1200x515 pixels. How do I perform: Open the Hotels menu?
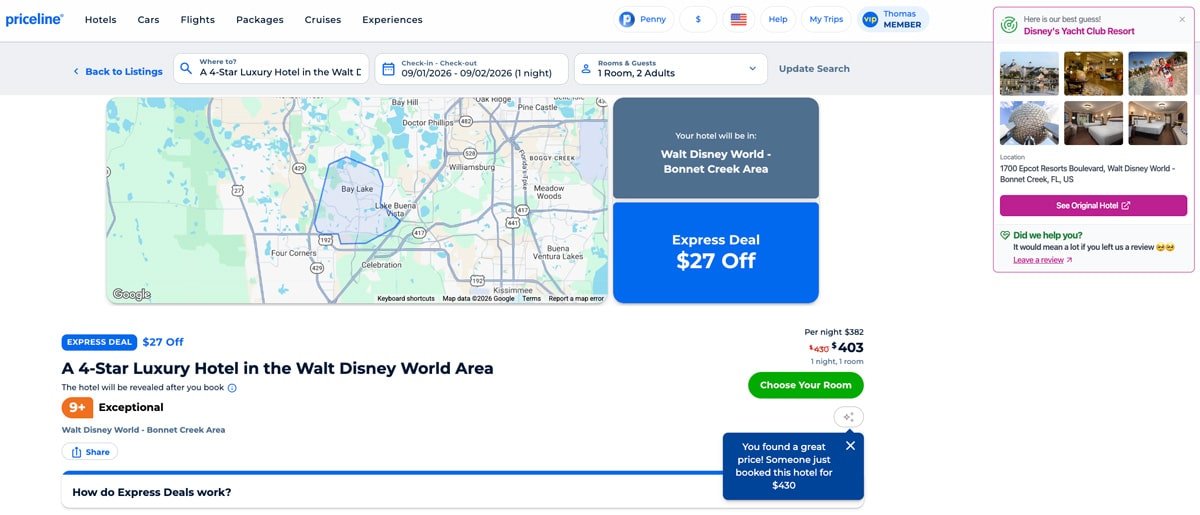click(100, 19)
